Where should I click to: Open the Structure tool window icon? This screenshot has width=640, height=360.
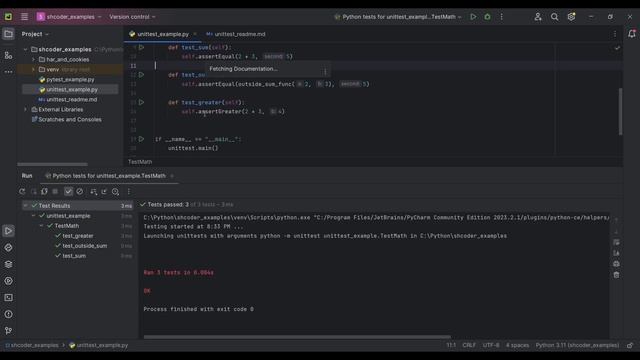click(8, 55)
